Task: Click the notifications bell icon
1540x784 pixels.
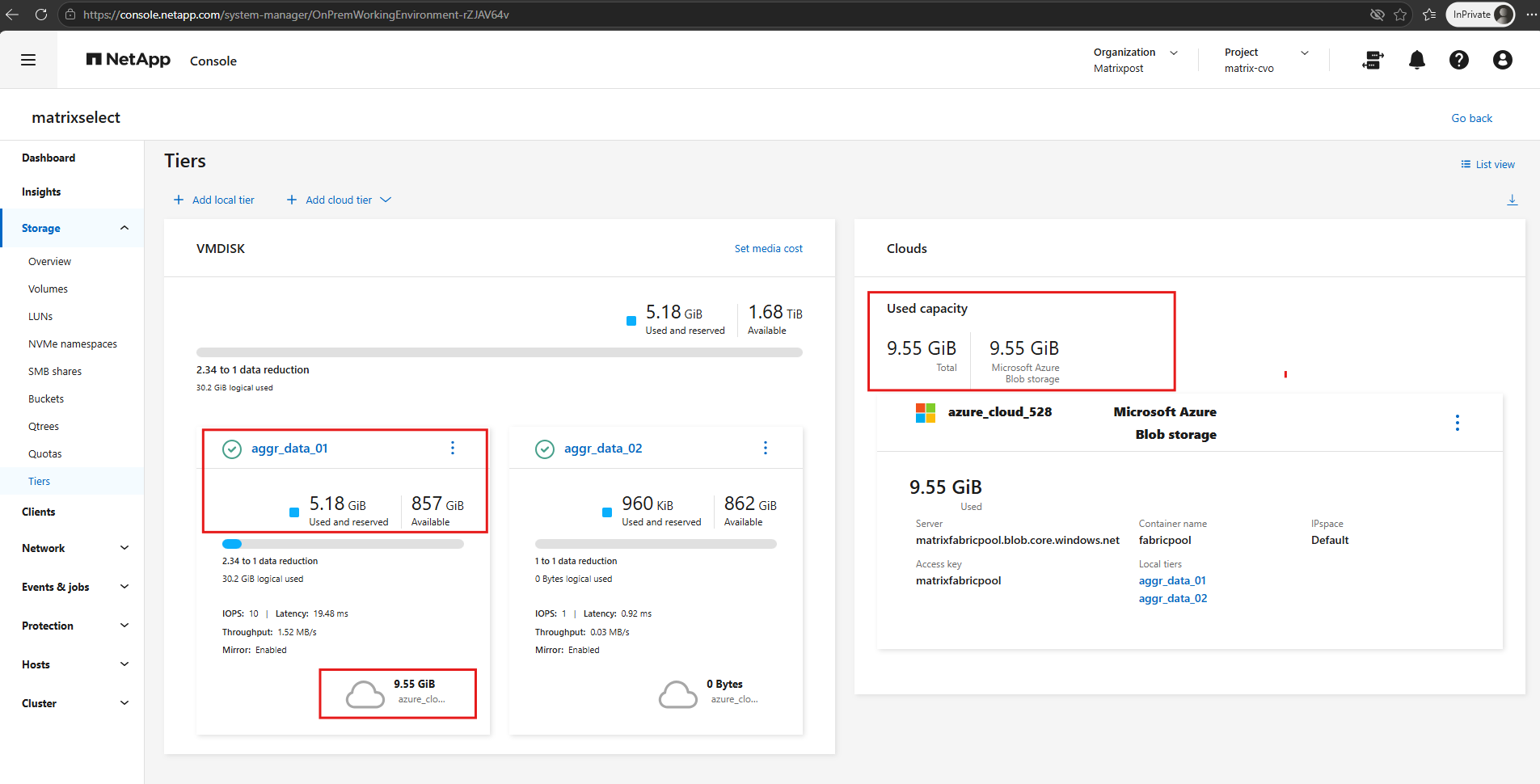Action: (x=1416, y=60)
